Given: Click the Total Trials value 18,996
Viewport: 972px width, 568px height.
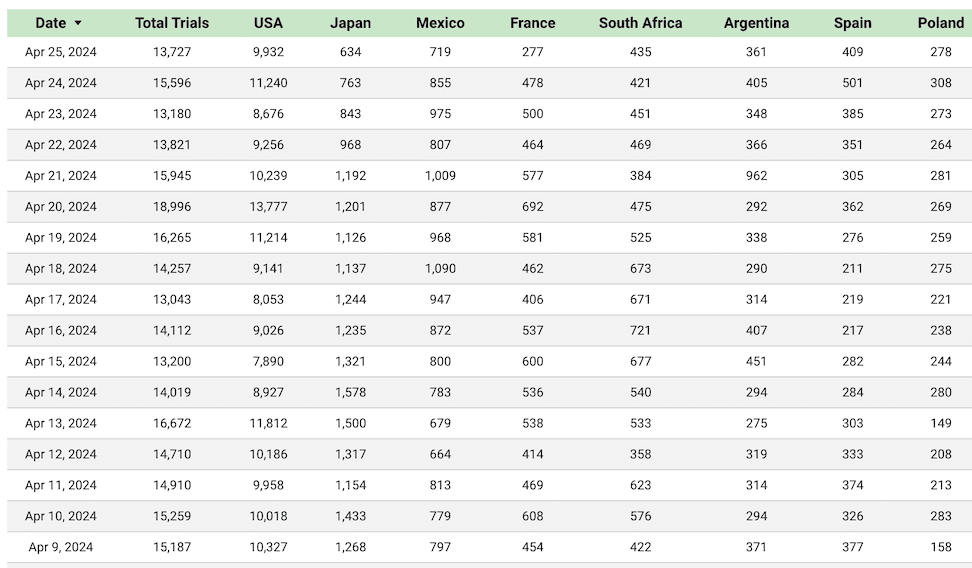Looking at the screenshot, I should 172,206.
